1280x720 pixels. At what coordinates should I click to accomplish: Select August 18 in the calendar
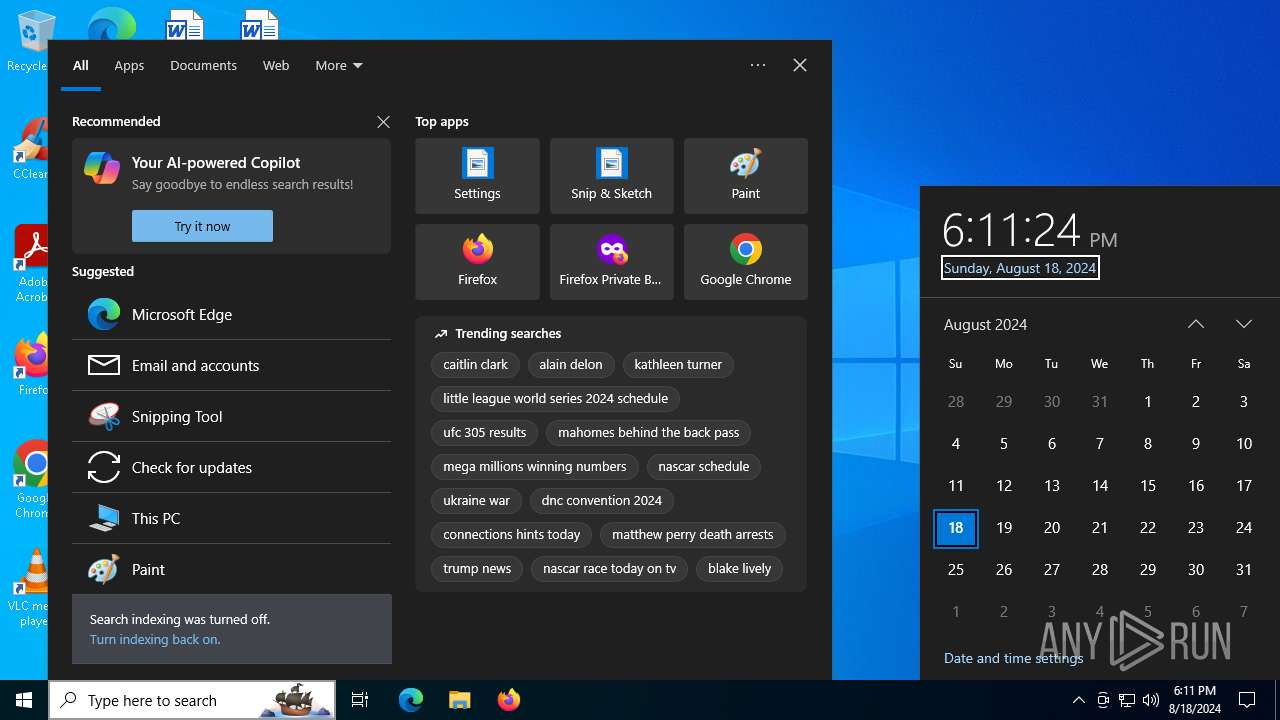pos(956,528)
